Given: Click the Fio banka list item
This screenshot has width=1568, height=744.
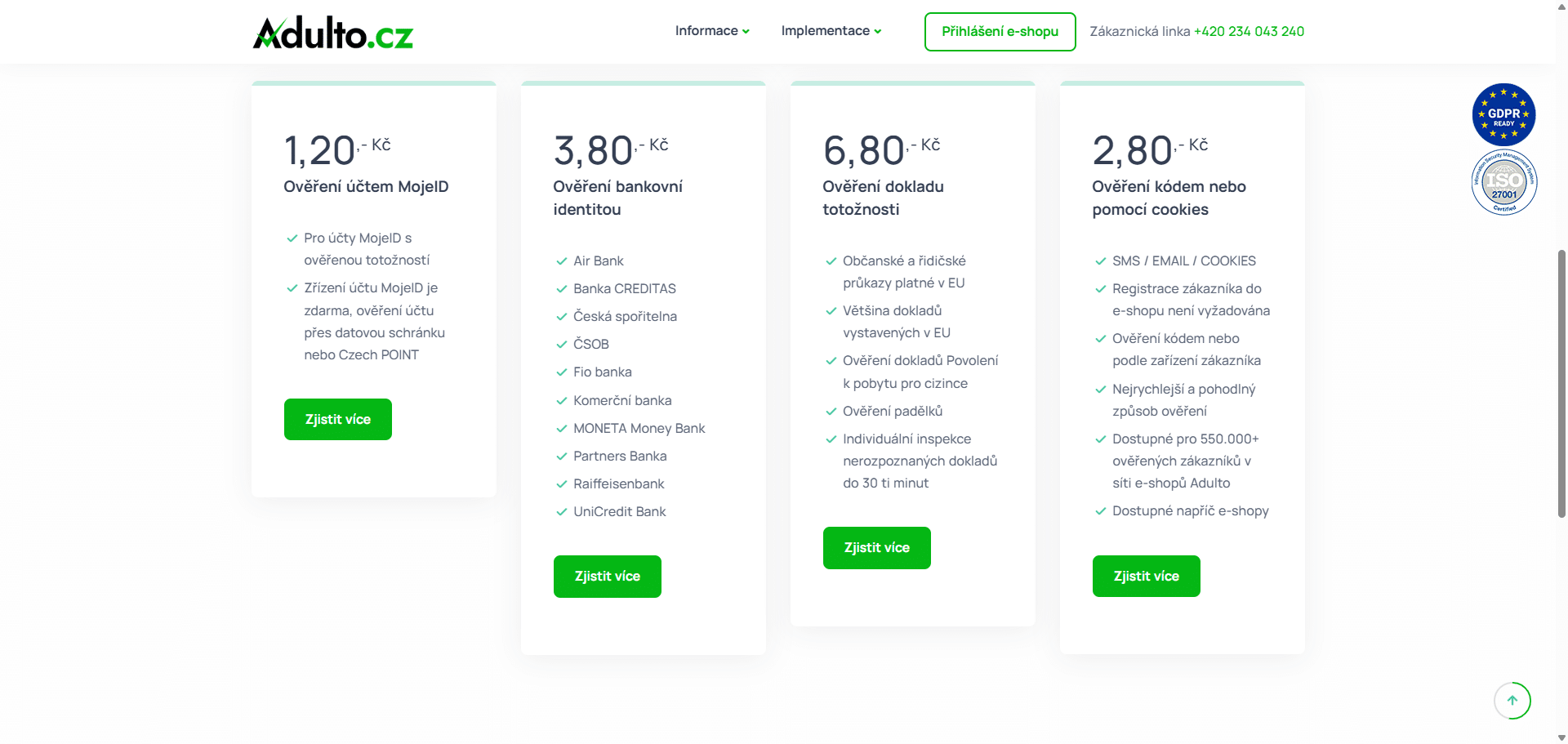Looking at the screenshot, I should [603, 372].
